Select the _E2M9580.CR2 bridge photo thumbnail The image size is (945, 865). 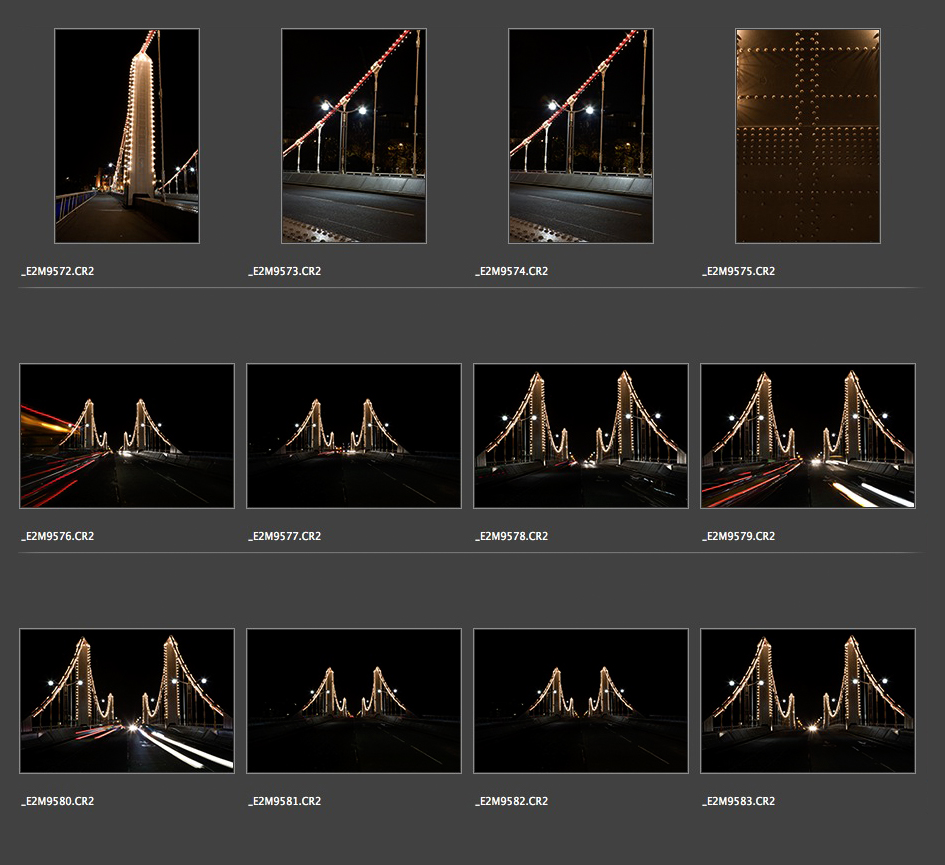pyautogui.click(x=127, y=701)
